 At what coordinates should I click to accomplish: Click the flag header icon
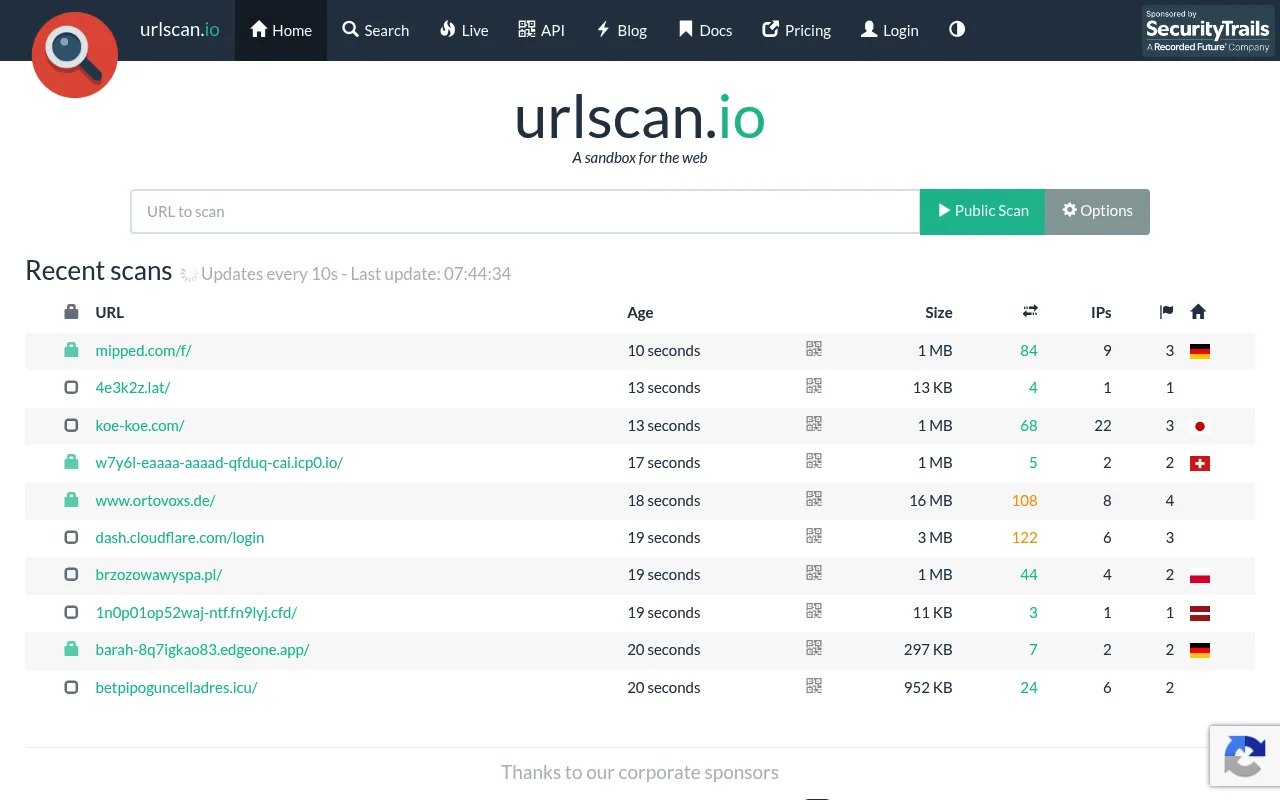point(1166,312)
